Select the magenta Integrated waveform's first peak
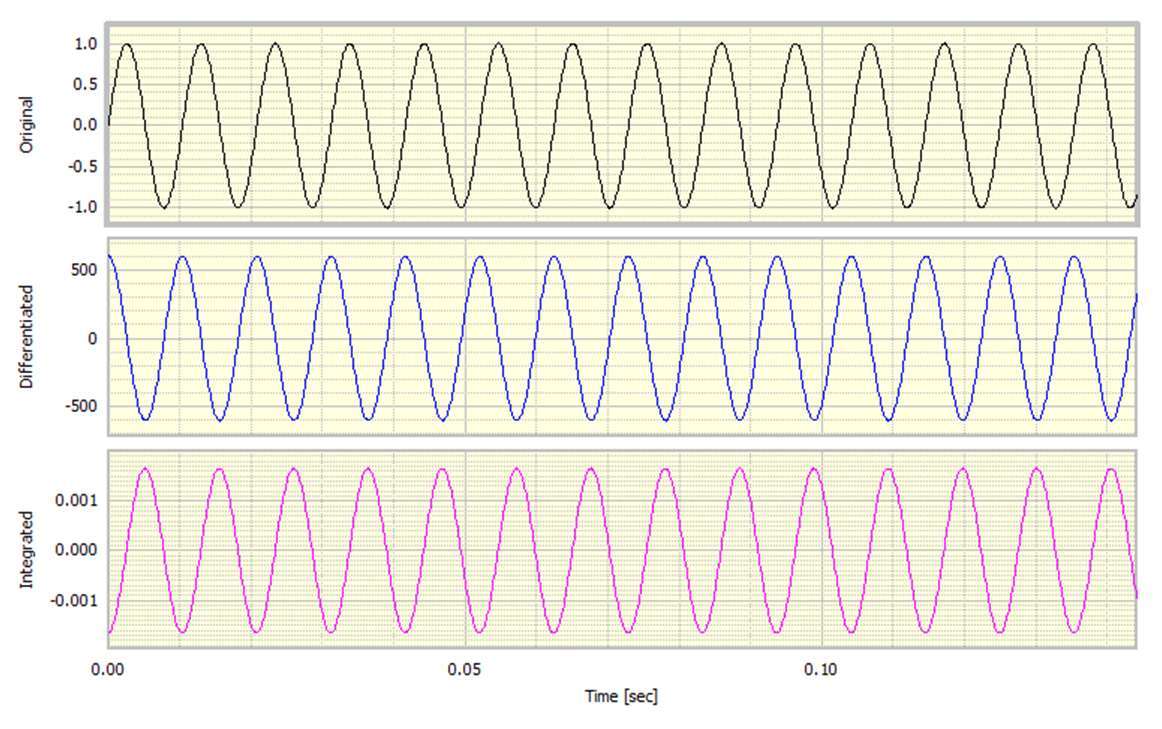This screenshot has width=1162, height=729. [x=145, y=468]
